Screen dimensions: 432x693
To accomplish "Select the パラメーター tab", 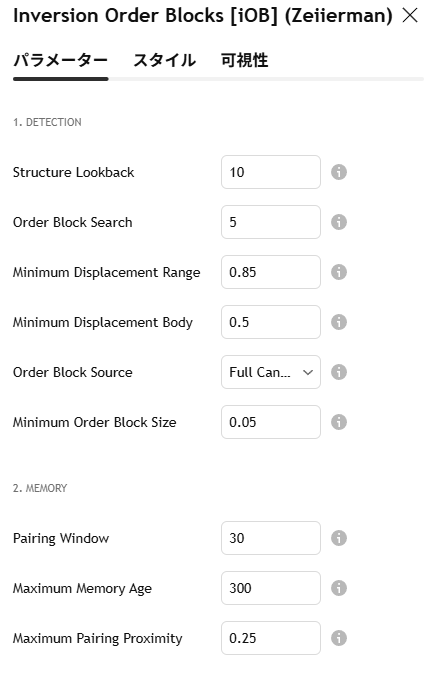I will click(x=61, y=60).
